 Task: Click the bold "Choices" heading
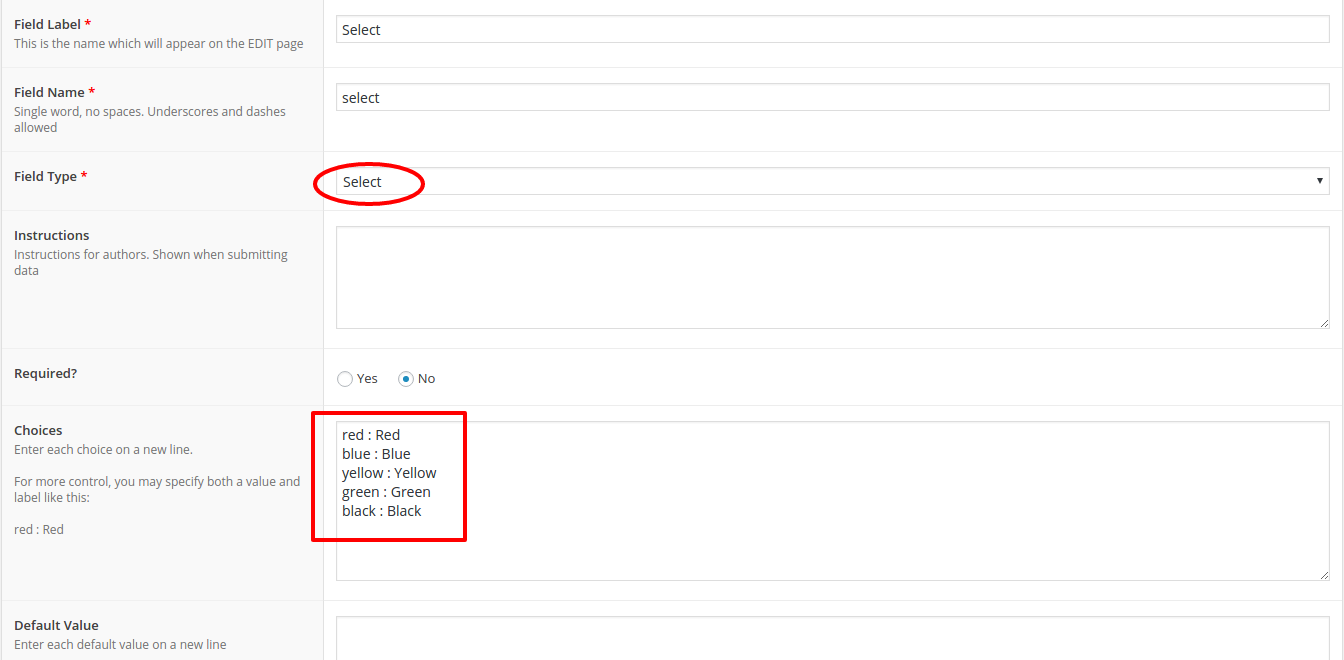pos(38,431)
